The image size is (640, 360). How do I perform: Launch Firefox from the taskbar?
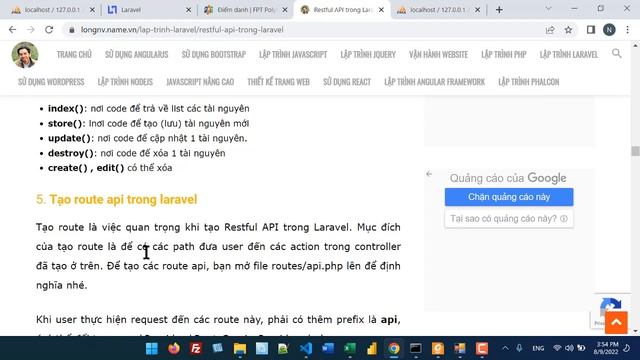click(x=174, y=349)
